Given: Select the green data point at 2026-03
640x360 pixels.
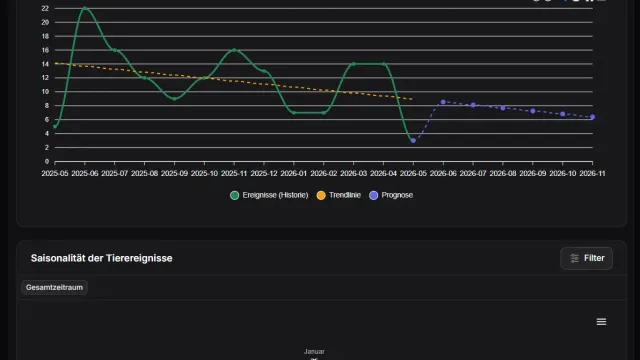Looking at the screenshot, I should (x=353, y=64).
